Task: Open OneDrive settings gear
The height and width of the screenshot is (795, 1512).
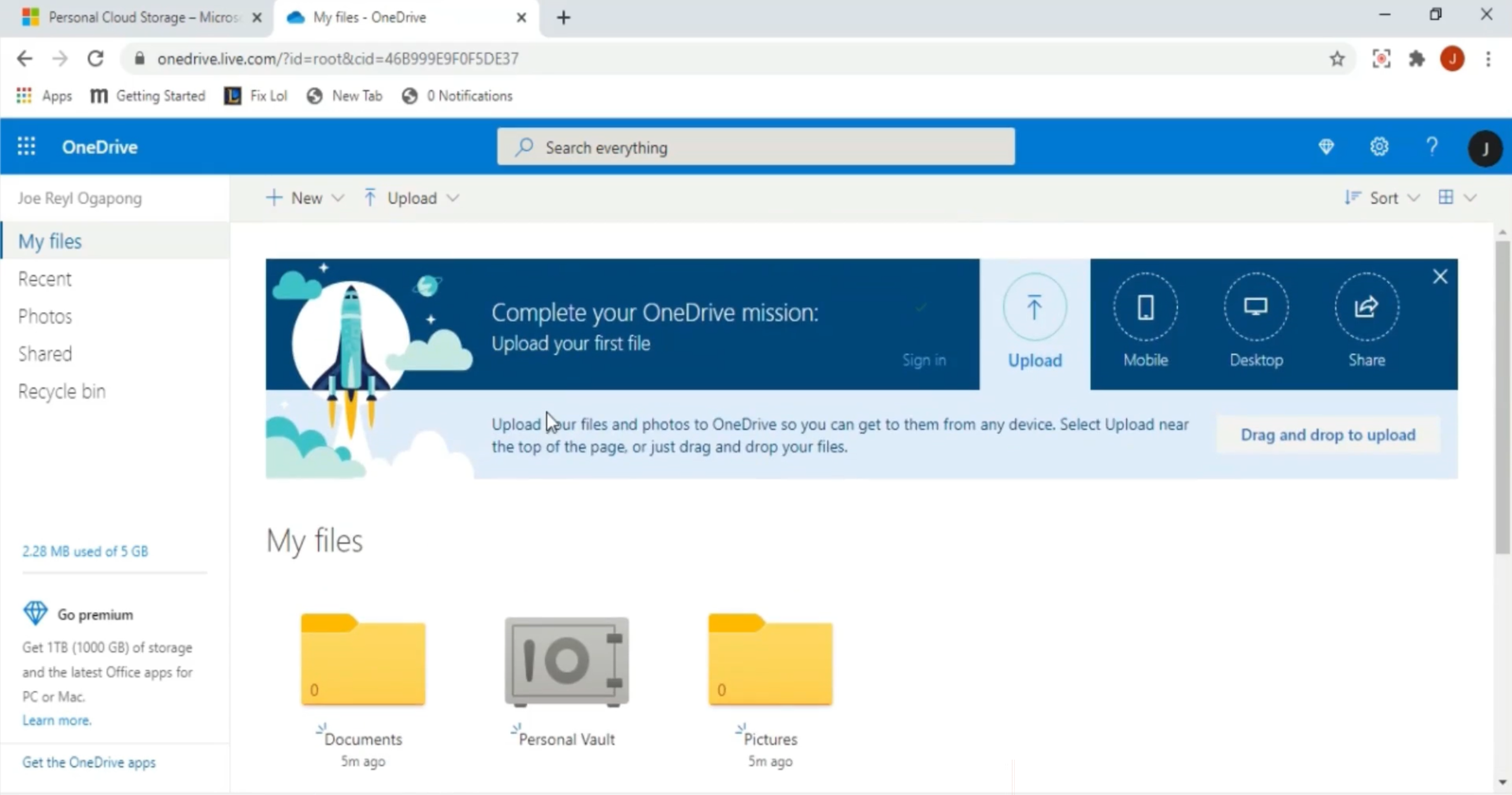Action: point(1379,146)
